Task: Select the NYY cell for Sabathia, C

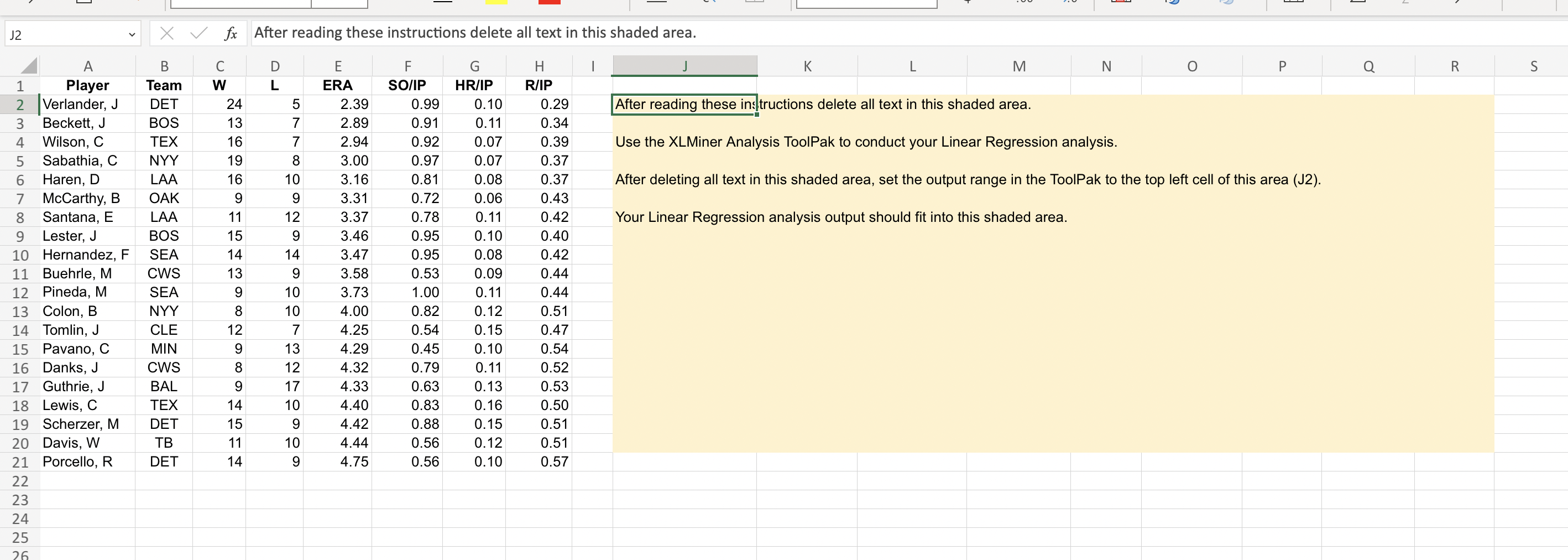Action: tap(163, 160)
